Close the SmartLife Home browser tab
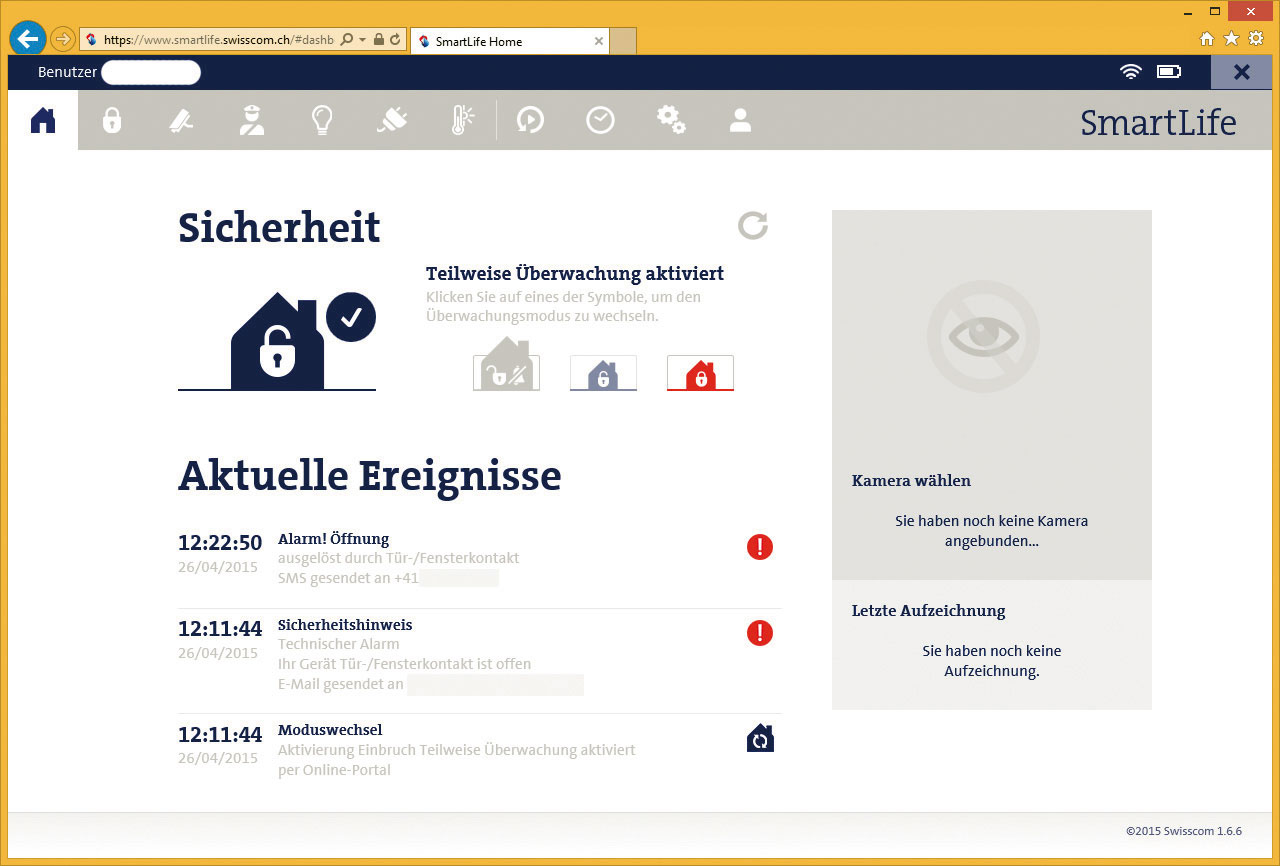Image resolution: width=1280 pixels, height=866 pixels. 598,41
